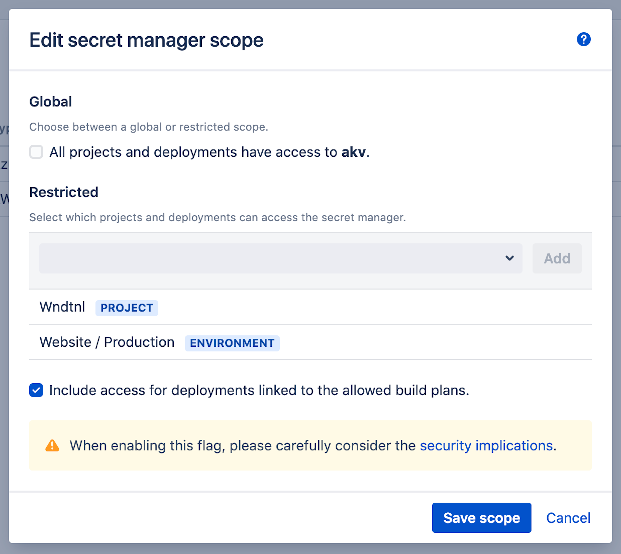This screenshot has width=621, height=554.
Task: Select the Website / Production row
Action: tap(310, 342)
